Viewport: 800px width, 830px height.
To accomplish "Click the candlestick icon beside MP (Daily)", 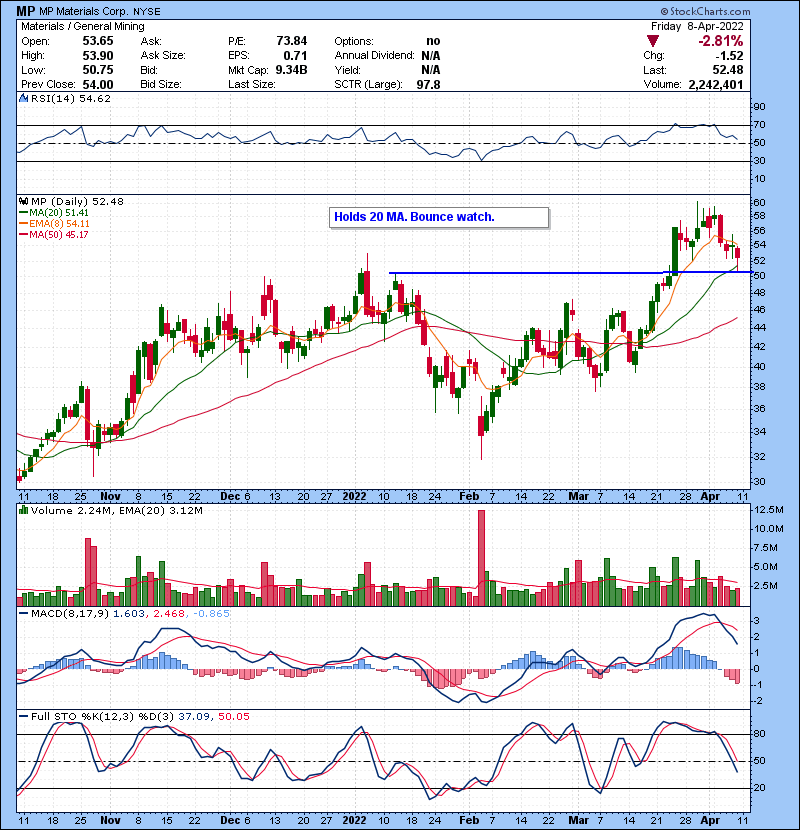I will 23,201.
